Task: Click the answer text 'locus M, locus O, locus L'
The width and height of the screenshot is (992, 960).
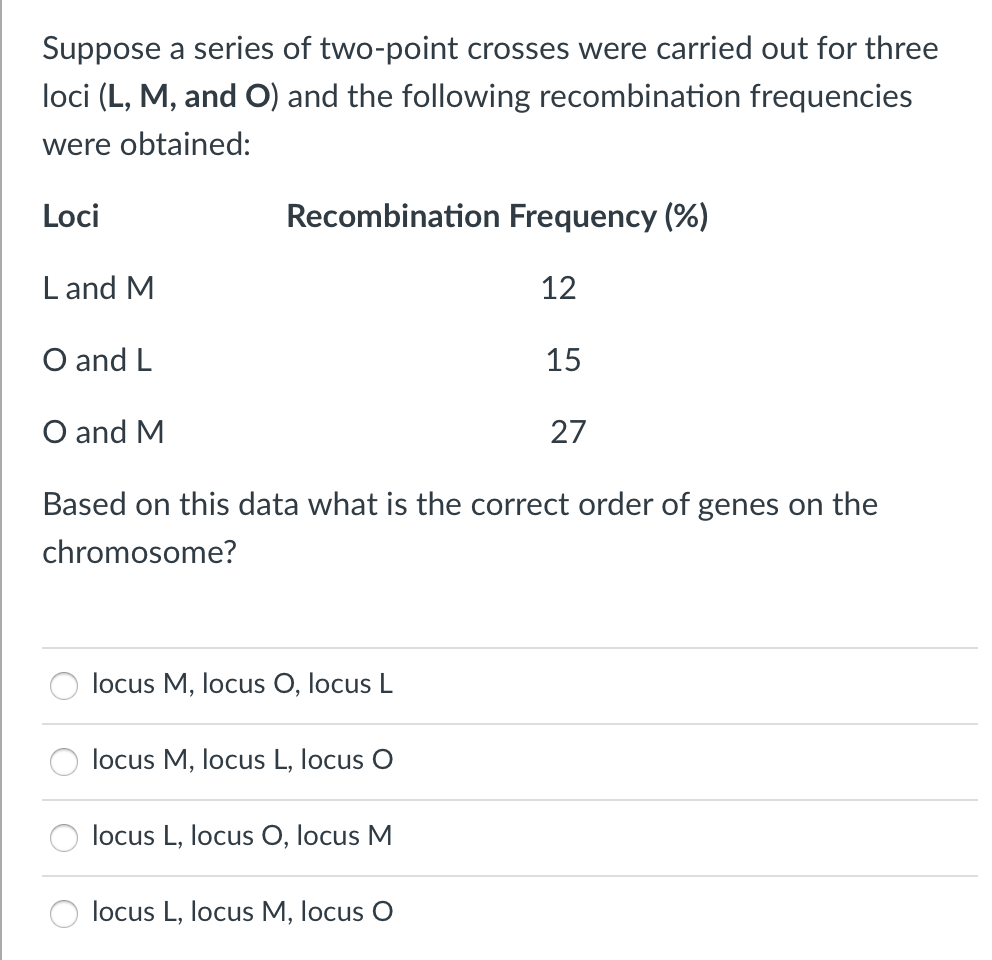Action: click(x=241, y=684)
